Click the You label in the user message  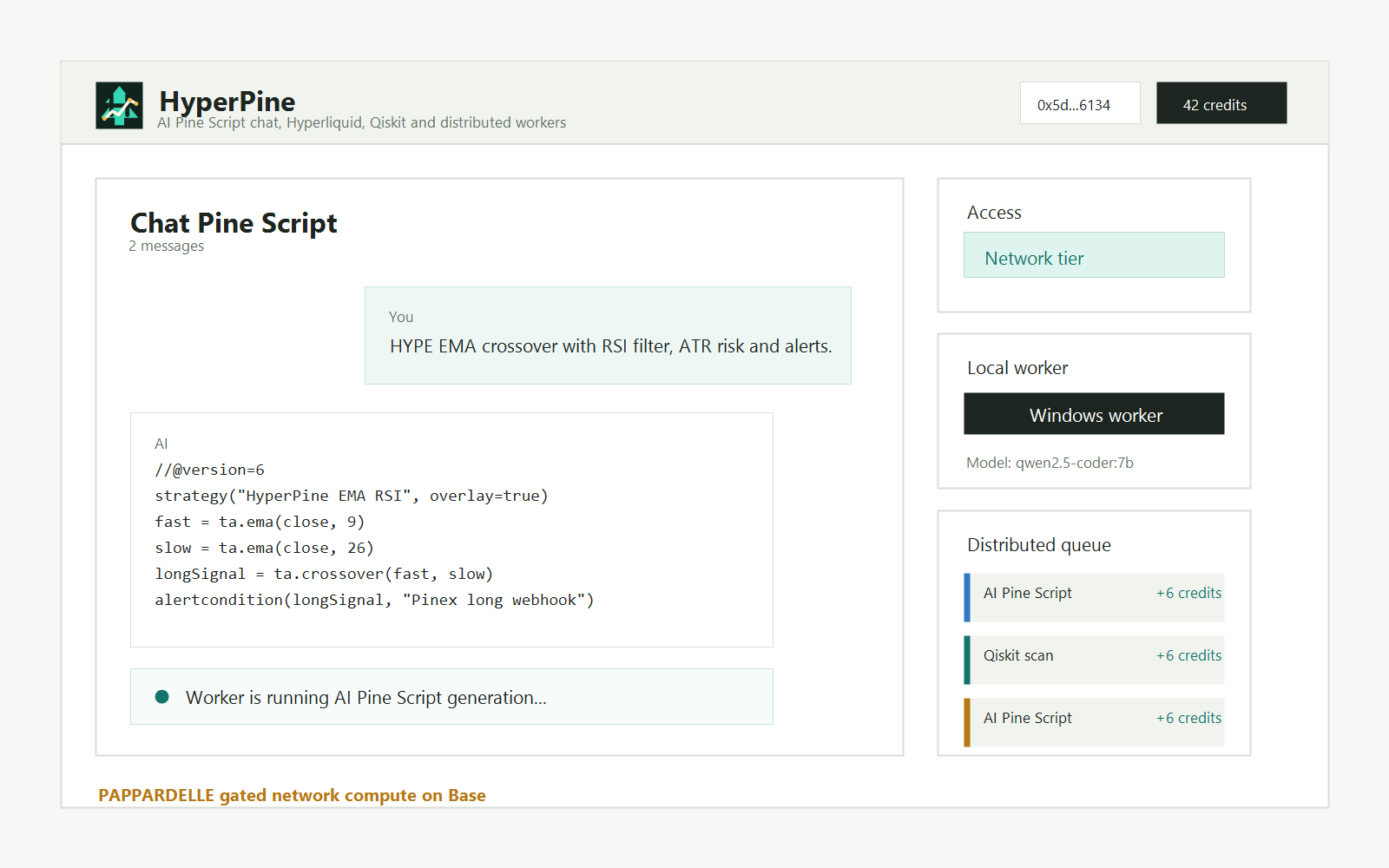coord(401,317)
